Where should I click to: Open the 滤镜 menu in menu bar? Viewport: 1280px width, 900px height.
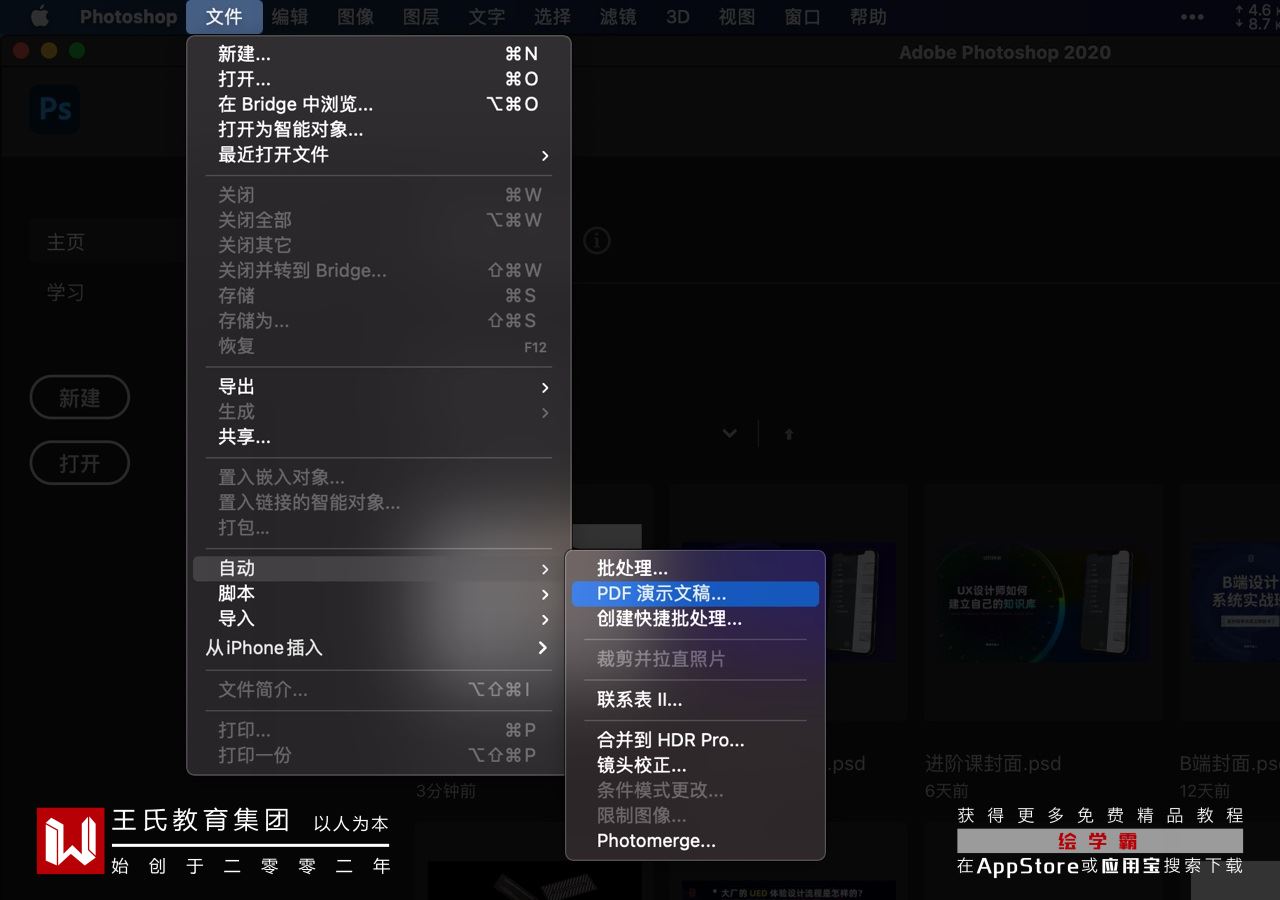tap(618, 17)
